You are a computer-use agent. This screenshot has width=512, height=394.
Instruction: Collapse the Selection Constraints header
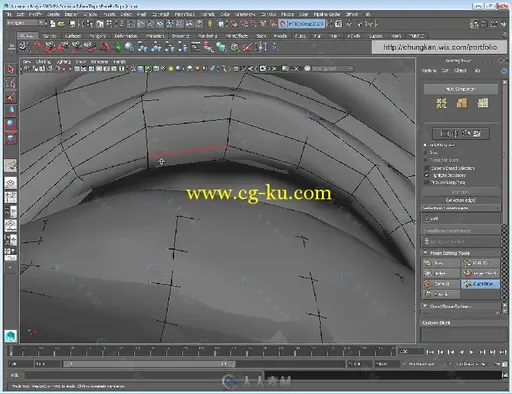(x=461, y=208)
